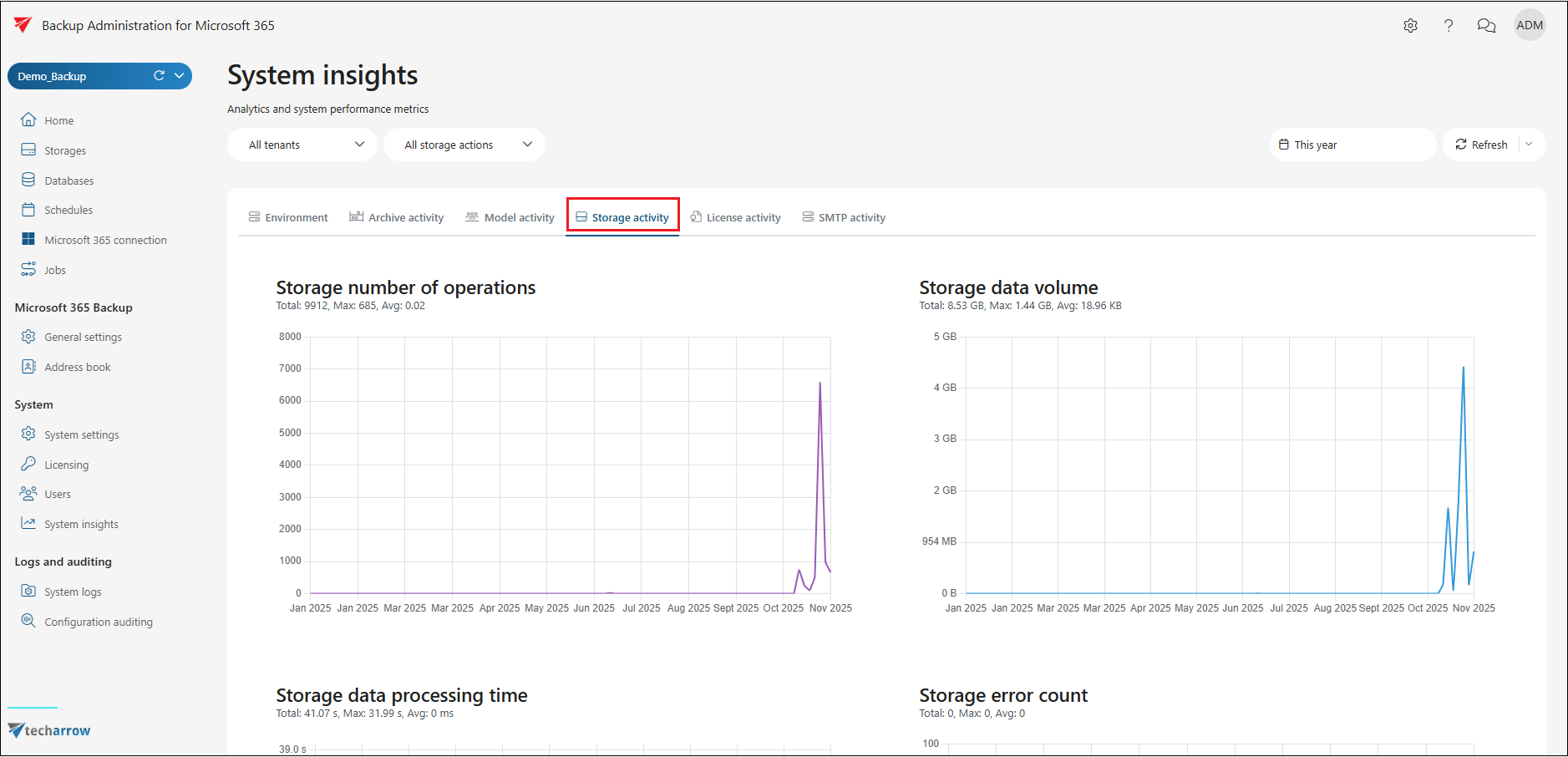Open the ADM user avatar menu
Screen dimensions: 1568x757
[1529, 26]
